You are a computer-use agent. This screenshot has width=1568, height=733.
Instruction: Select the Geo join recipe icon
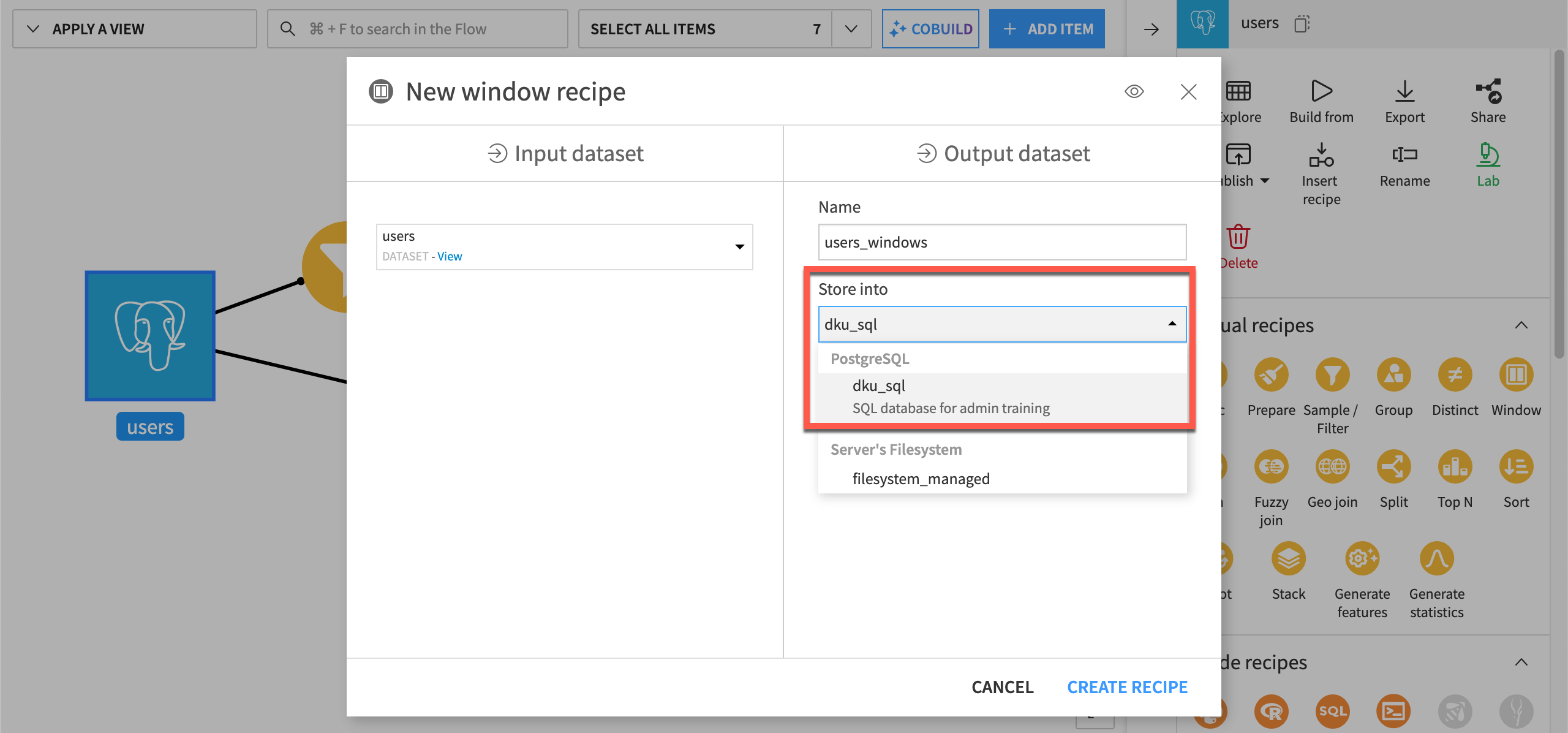point(1332,466)
